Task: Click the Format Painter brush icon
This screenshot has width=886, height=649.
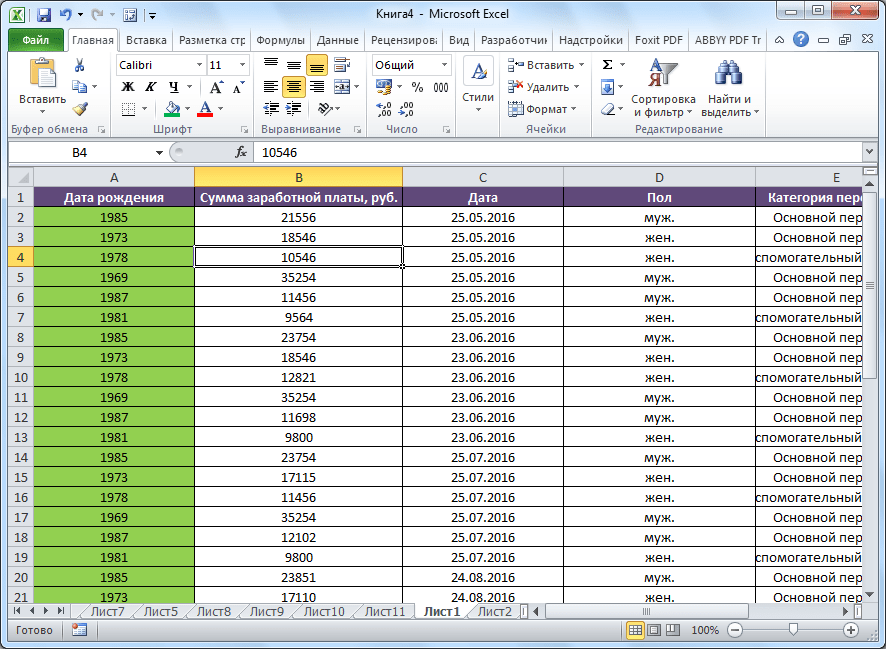Action: [80, 109]
